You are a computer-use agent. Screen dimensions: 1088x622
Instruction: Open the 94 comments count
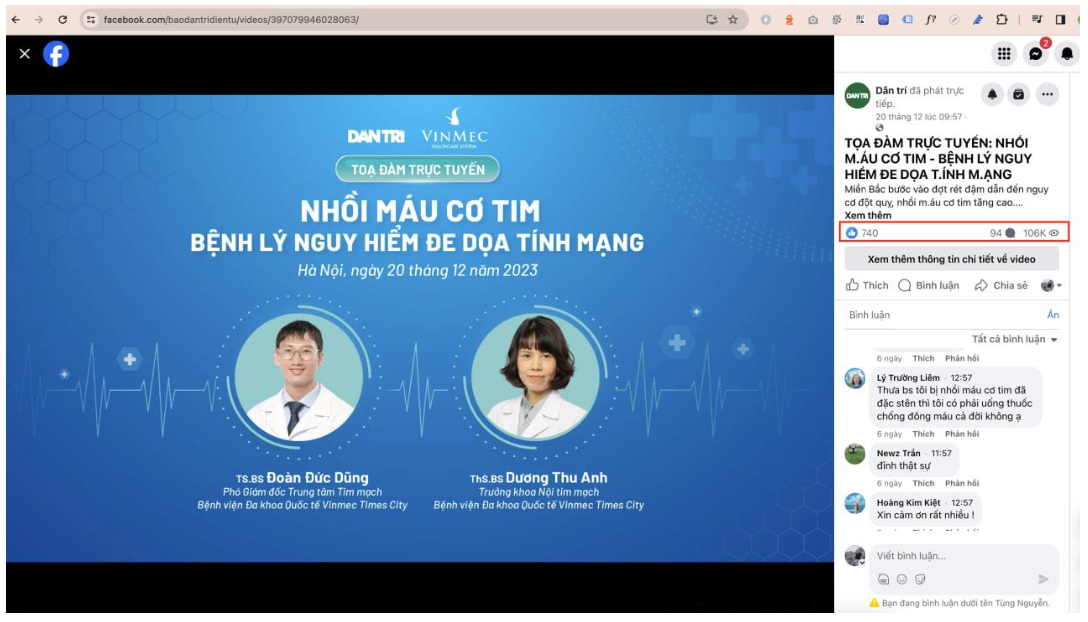click(1002, 233)
